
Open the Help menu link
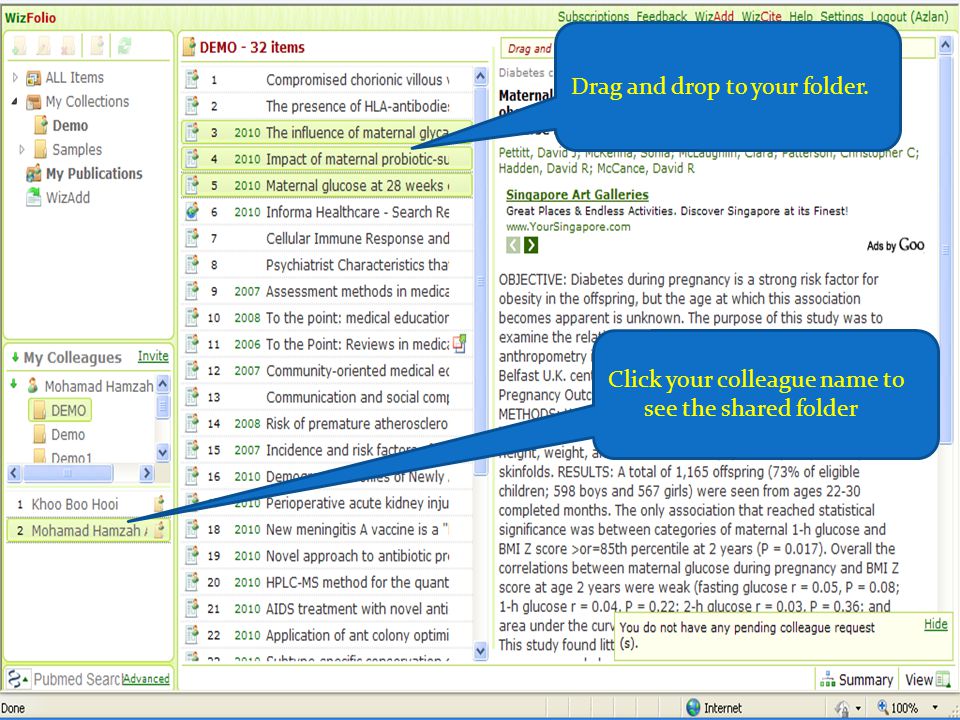(800, 17)
